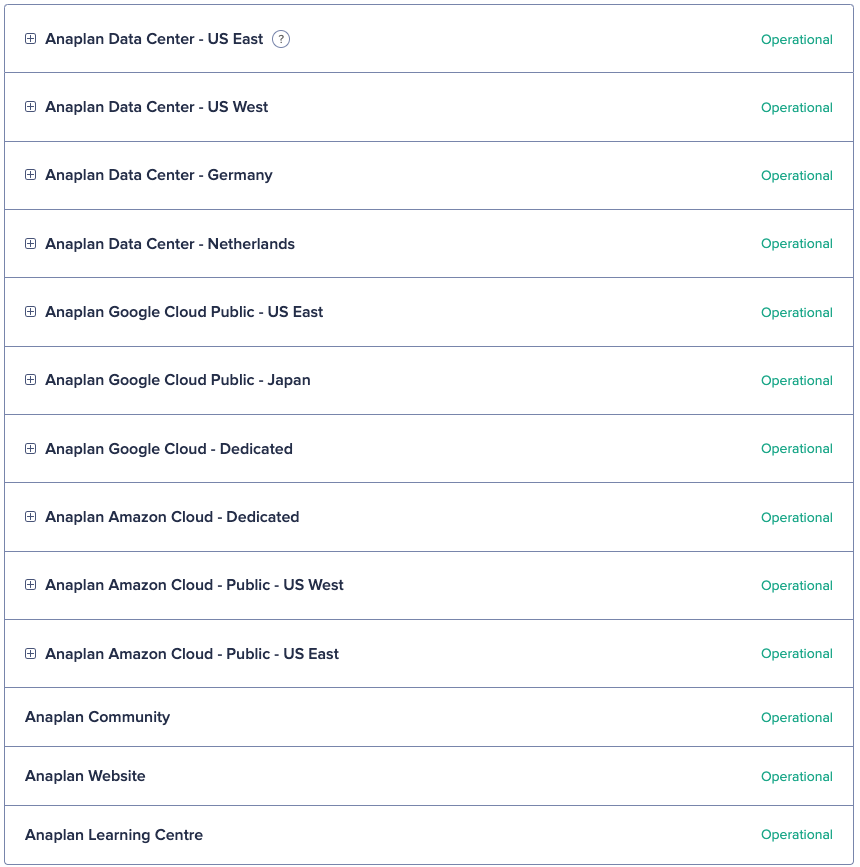Expand Anaplan Data Center - Netherlands plus icon

tap(30, 244)
